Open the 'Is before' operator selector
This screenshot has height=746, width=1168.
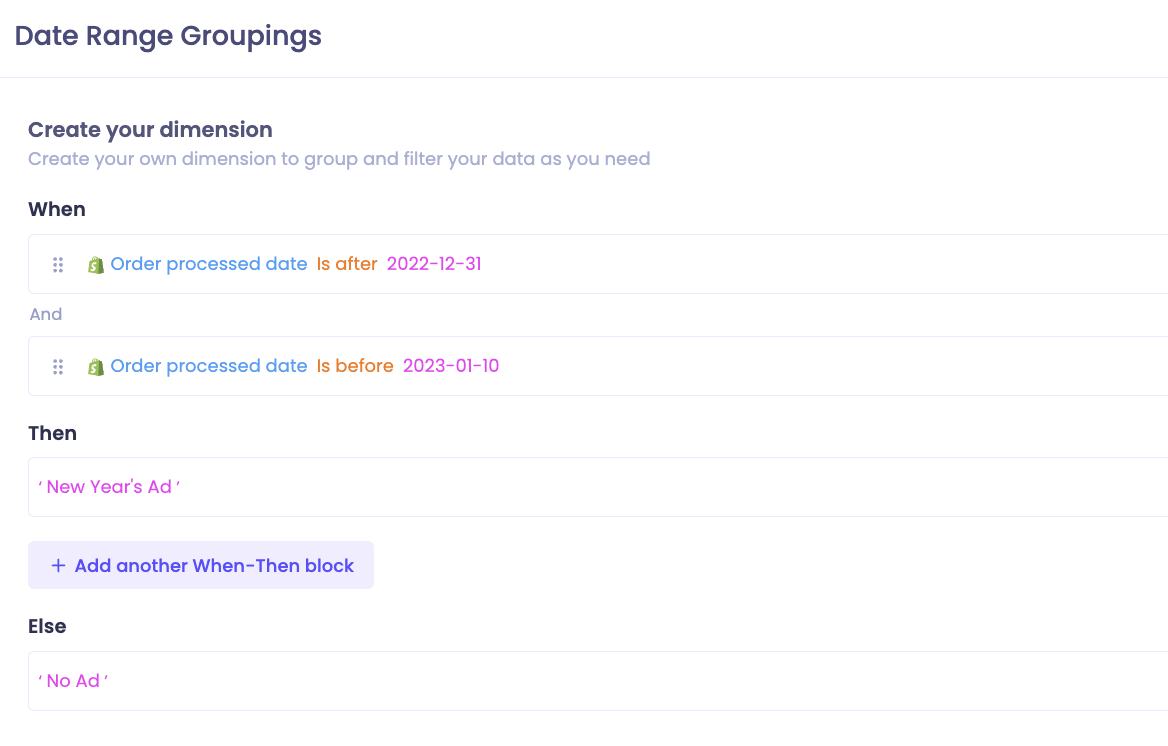(x=355, y=366)
